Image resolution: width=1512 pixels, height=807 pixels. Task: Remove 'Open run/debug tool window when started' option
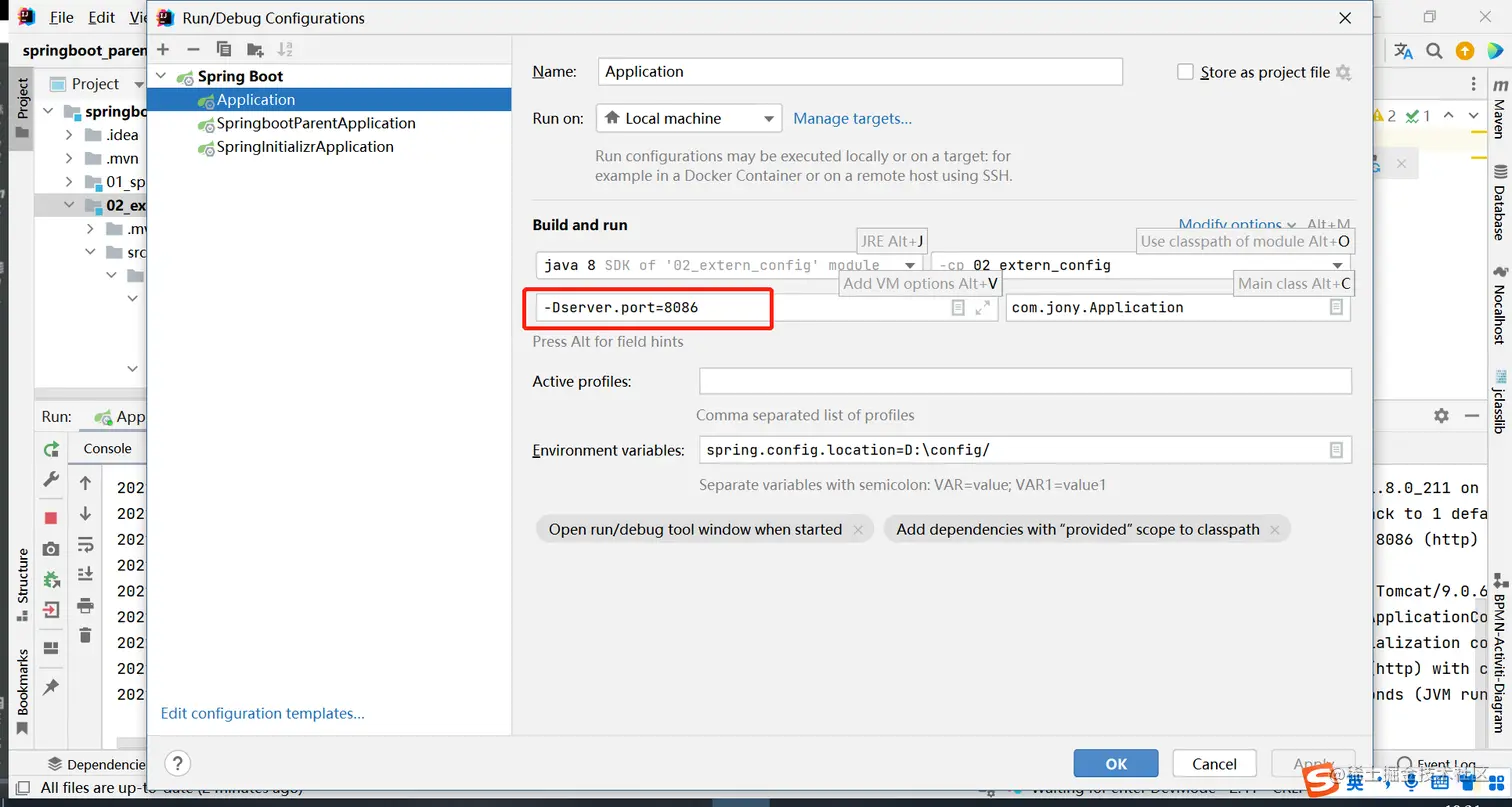tap(858, 530)
